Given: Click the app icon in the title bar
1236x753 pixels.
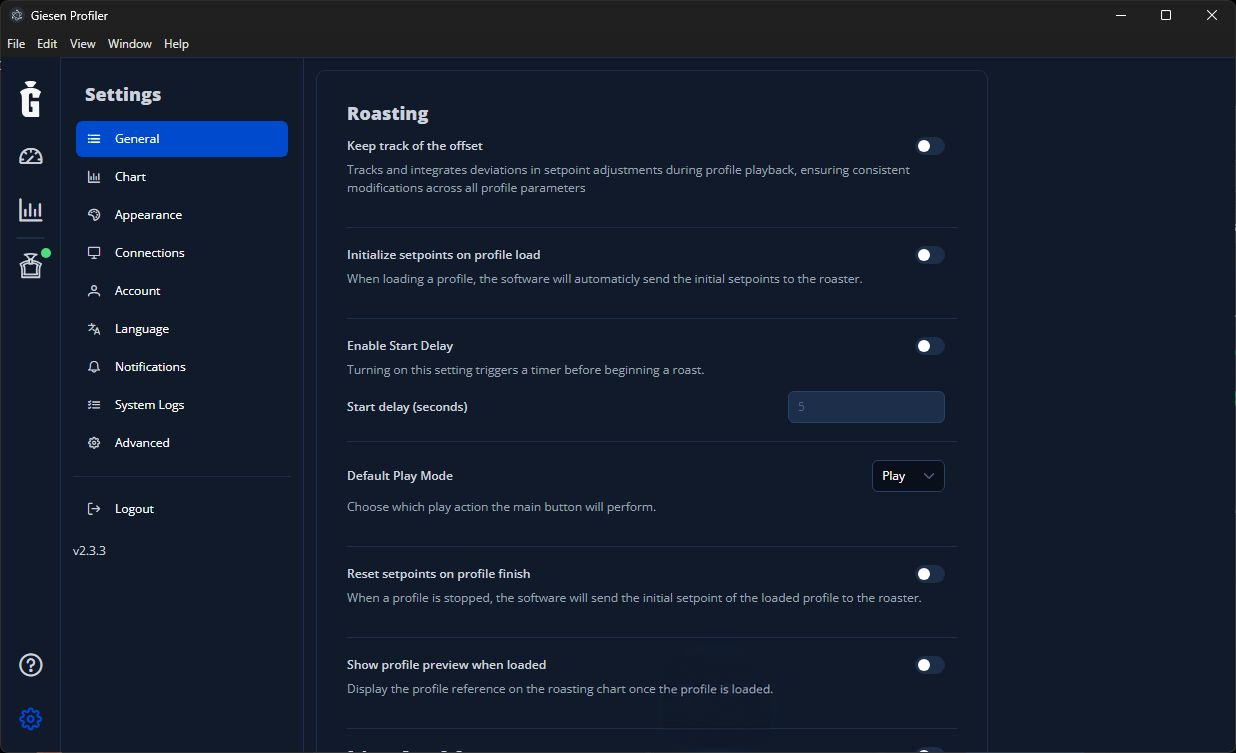Looking at the screenshot, I should pyautogui.click(x=16, y=15).
